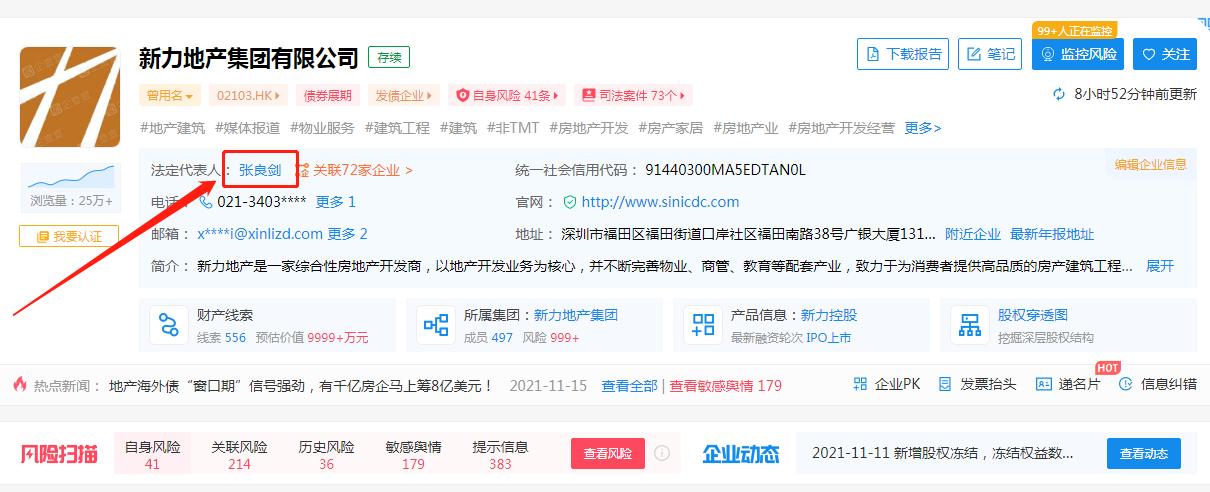This screenshot has height=492, width=1210.
Task: Open 成员 497 members count
Action: tap(488, 338)
